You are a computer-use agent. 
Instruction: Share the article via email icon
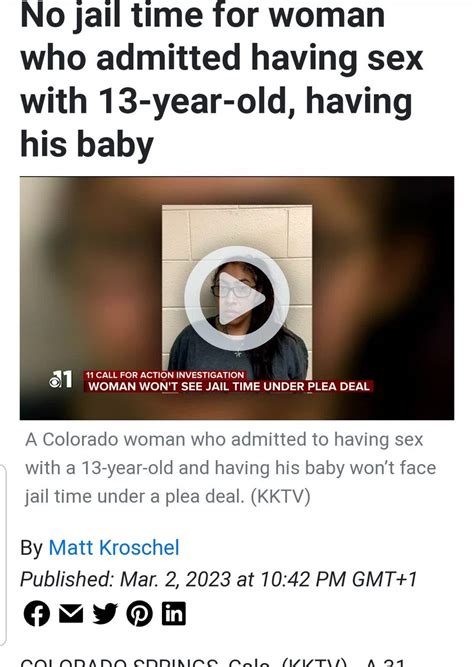[71, 613]
